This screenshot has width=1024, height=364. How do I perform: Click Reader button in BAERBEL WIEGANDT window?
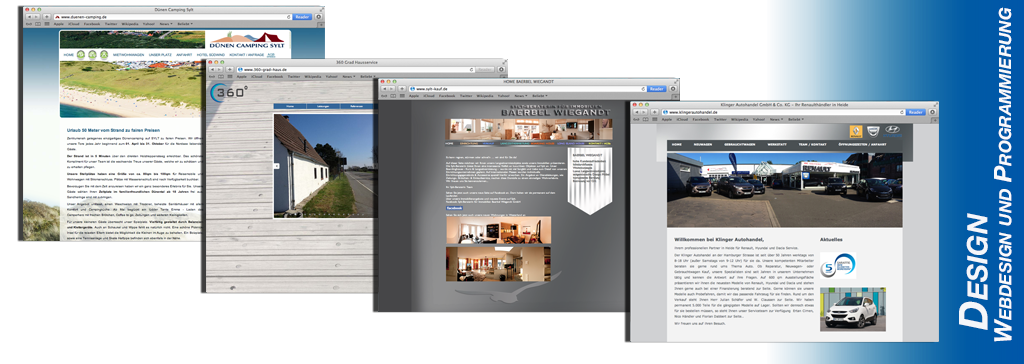(656, 89)
